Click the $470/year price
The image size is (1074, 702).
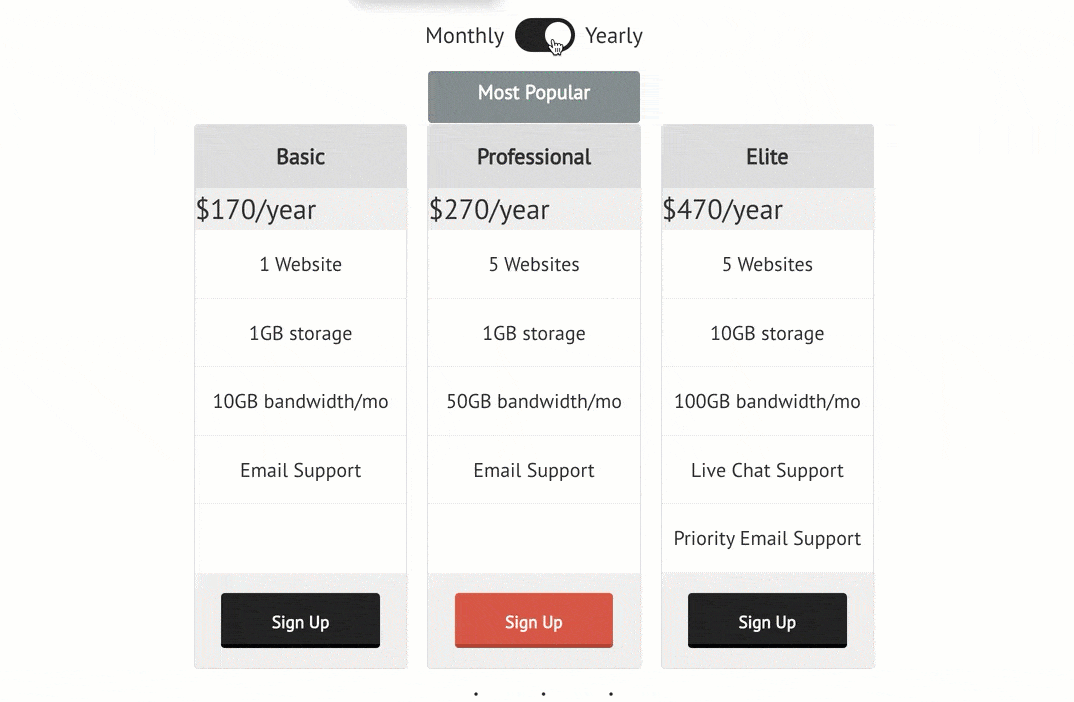coord(722,210)
